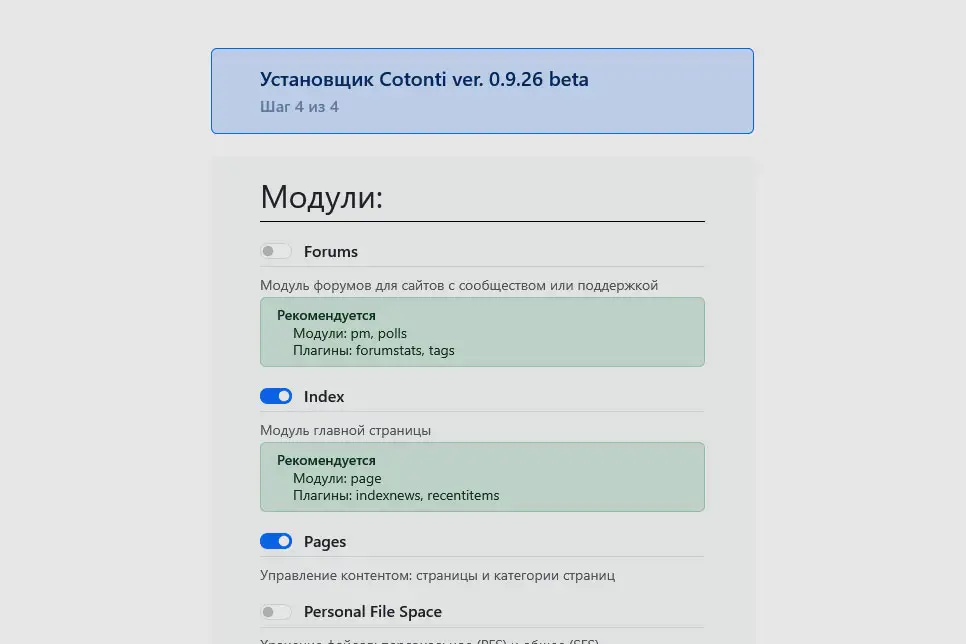
Task: Click the indexnews plugin name
Action: 385,495
